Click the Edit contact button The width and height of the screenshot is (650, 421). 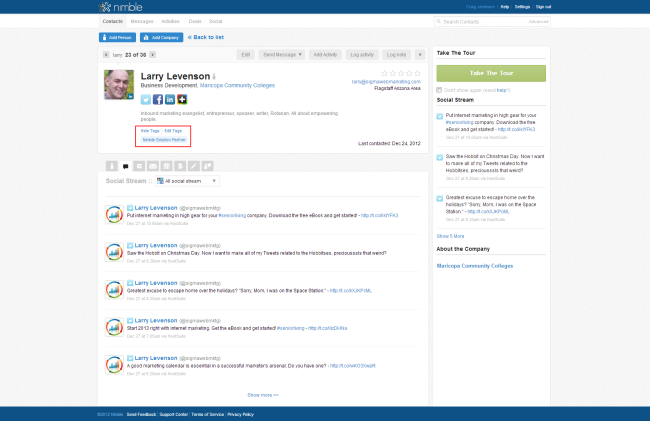click(x=246, y=55)
